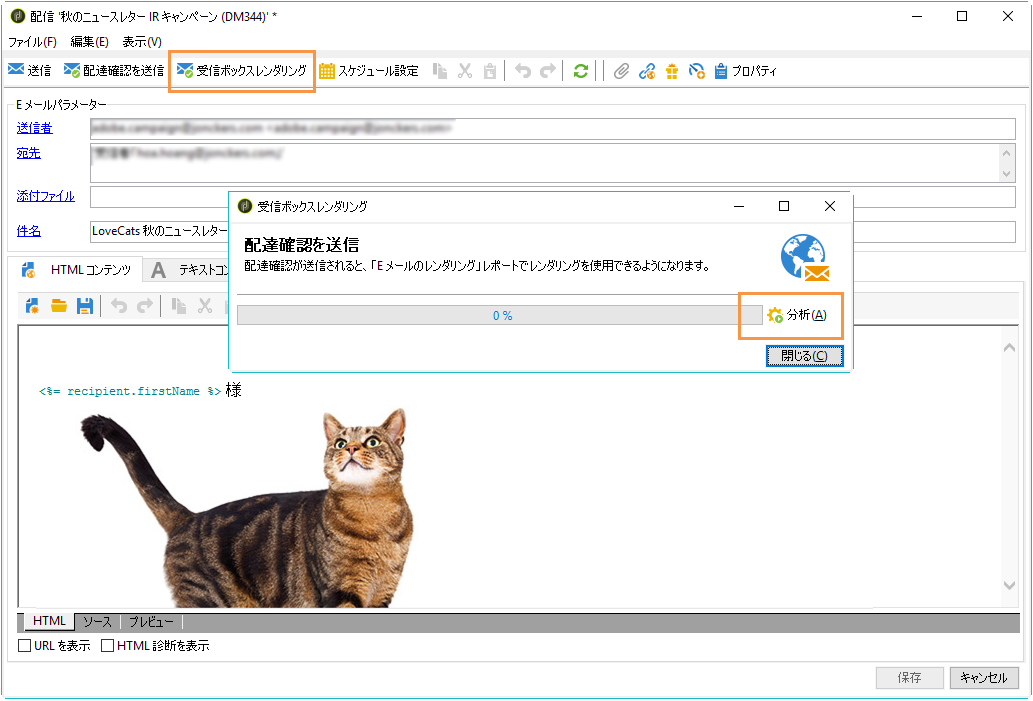Click the Redo arrow in editor toolbar
1033x701 pixels.
pyautogui.click(x=144, y=306)
